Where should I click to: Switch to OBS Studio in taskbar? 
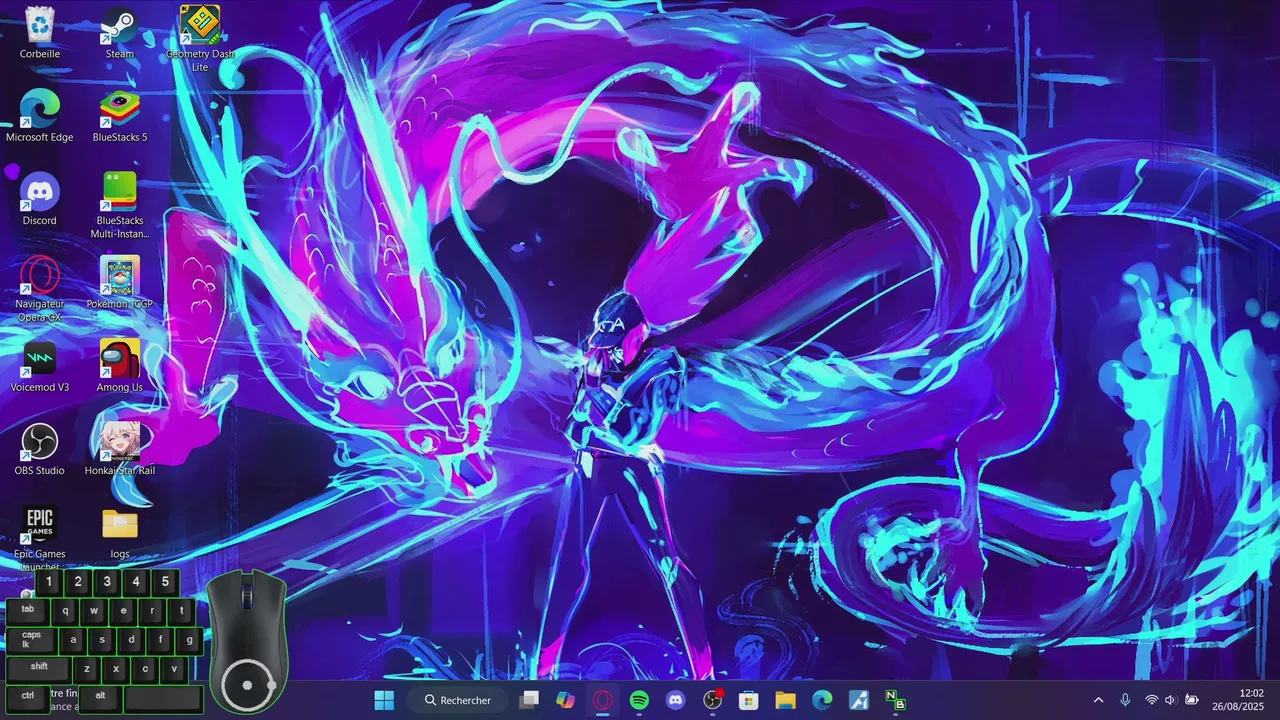pos(713,700)
